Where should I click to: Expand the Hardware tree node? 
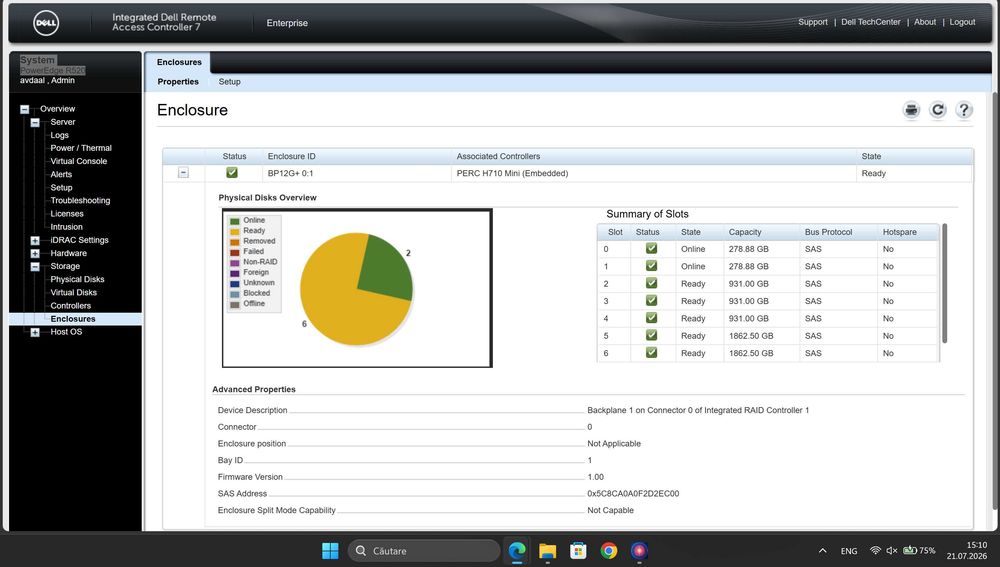35,253
